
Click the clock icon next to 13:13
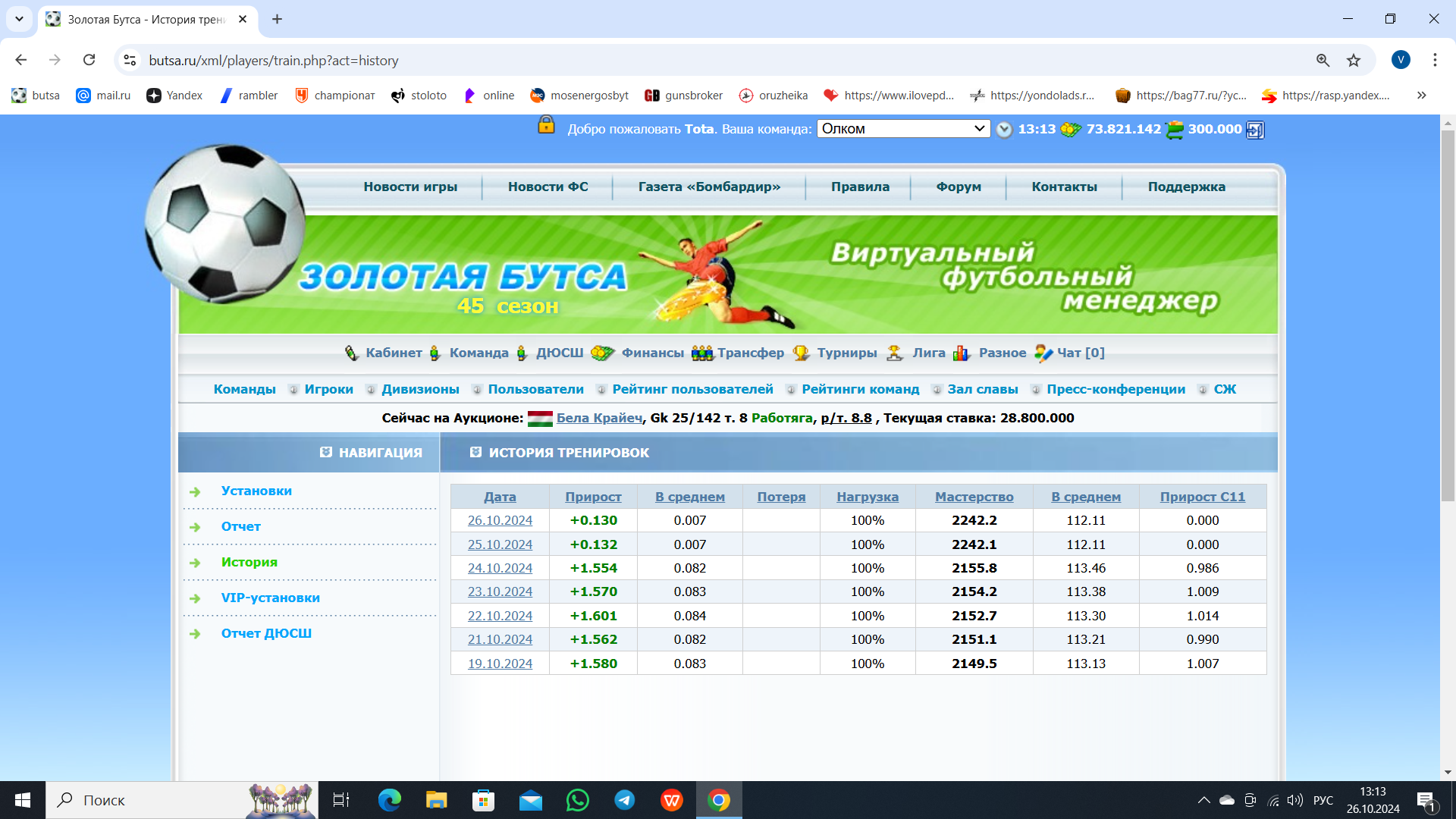[1004, 130]
